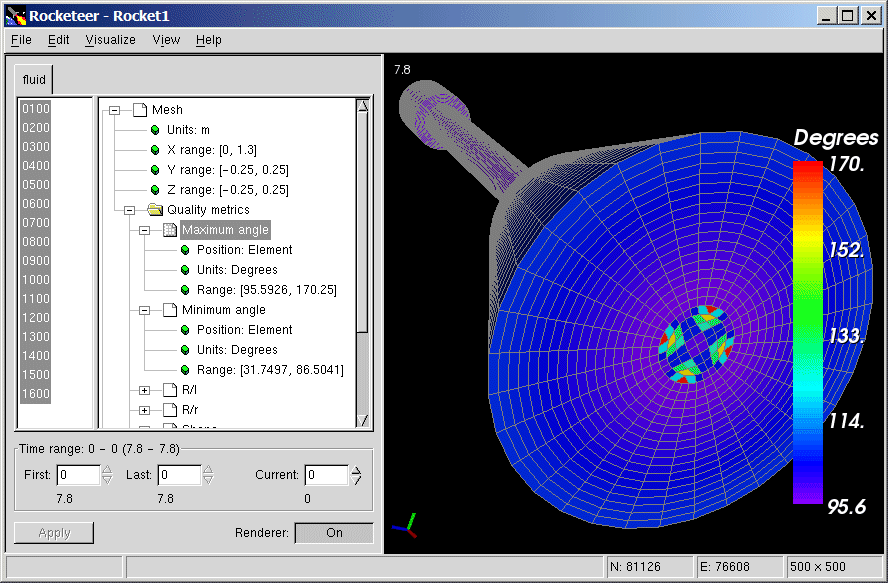Click the green bullet beside Units: m
The width and height of the screenshot is (888, 583).
155,130
